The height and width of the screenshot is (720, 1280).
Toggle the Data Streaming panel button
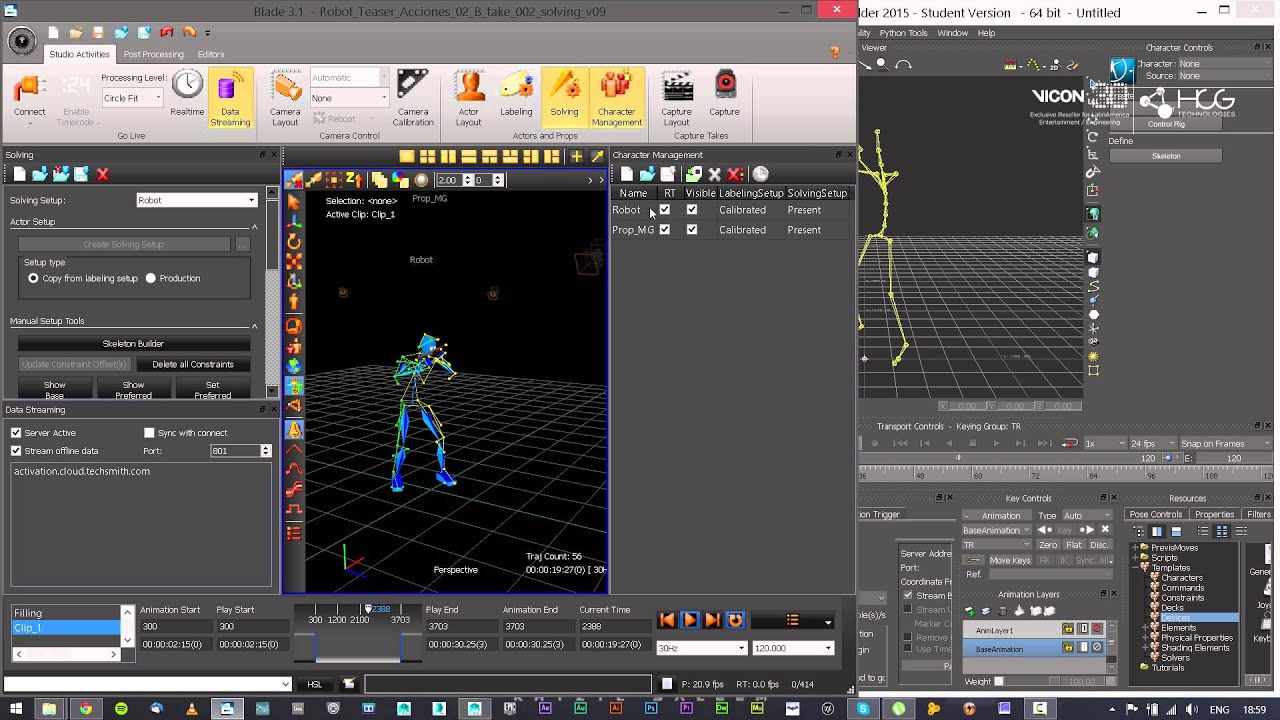(x=230, y=99)
